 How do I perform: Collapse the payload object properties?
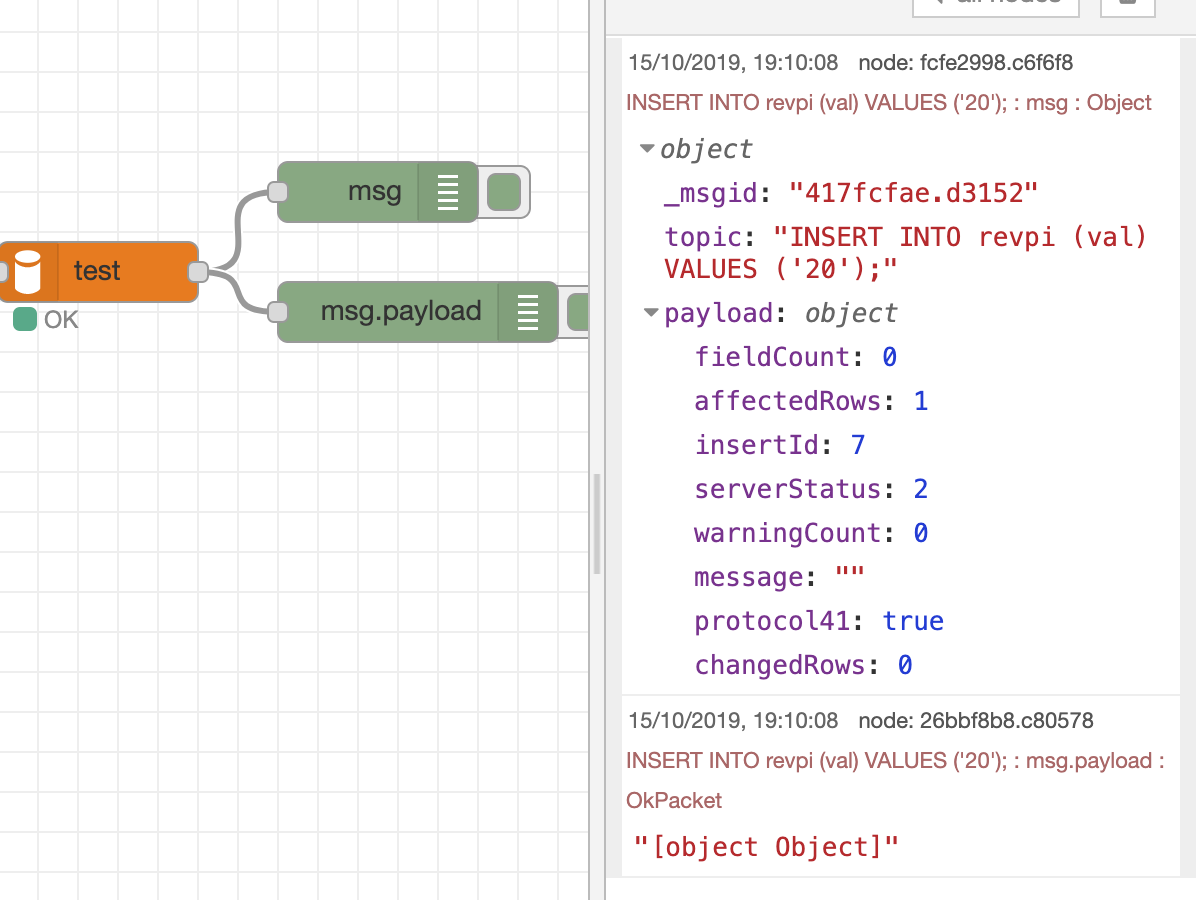click(x=650, y=312)
